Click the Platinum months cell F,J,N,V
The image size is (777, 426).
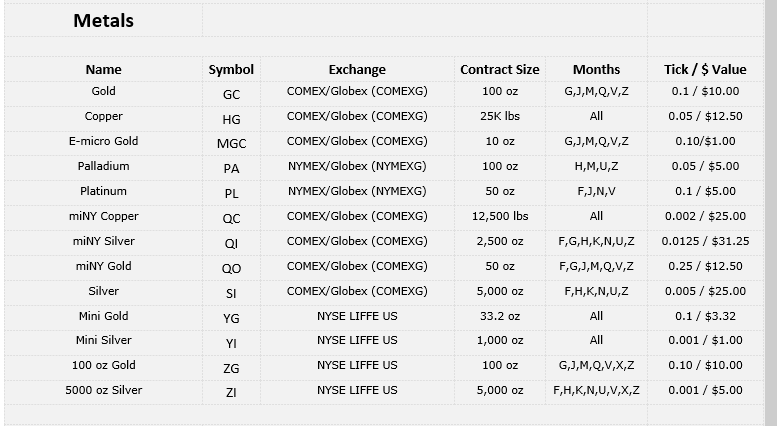[596, 191]
